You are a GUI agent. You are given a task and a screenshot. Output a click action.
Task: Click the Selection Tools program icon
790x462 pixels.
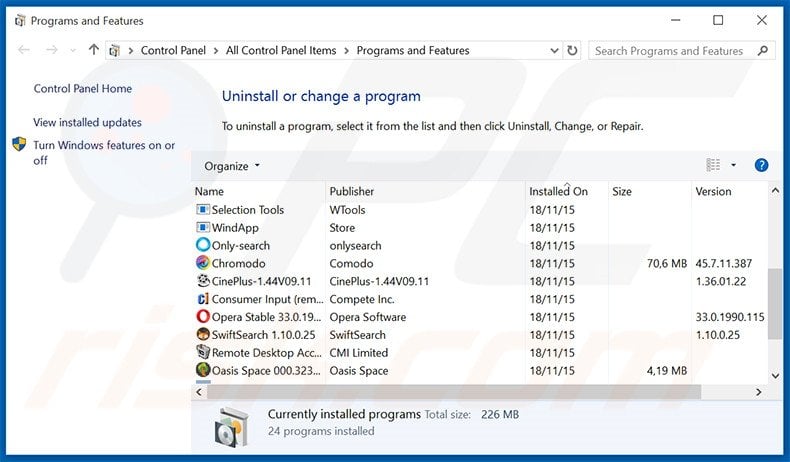(203, 210)
